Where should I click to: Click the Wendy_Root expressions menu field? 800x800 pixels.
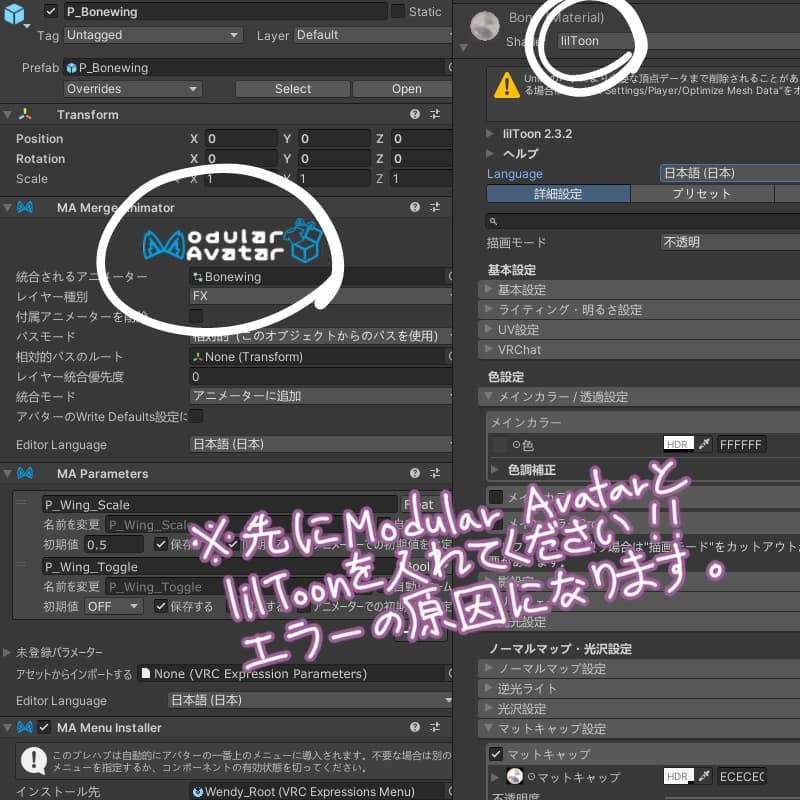click(x=320, y=791)
